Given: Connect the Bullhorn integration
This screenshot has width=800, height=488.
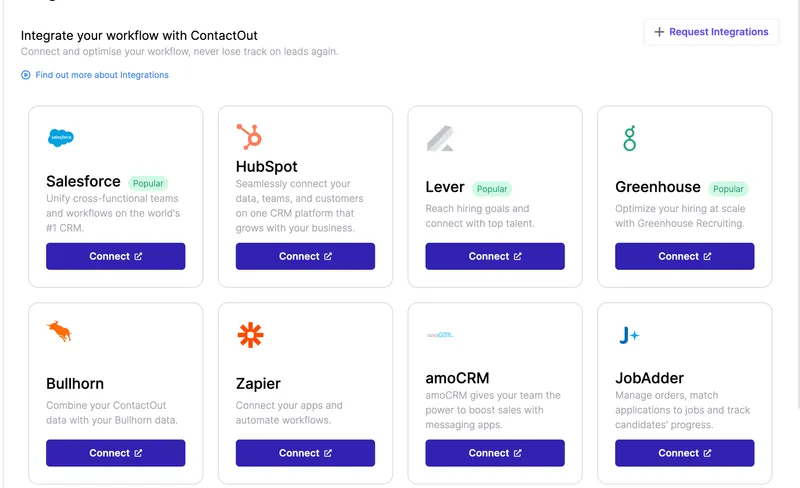Looking at the screenshot, I should [x=115, y=453].
